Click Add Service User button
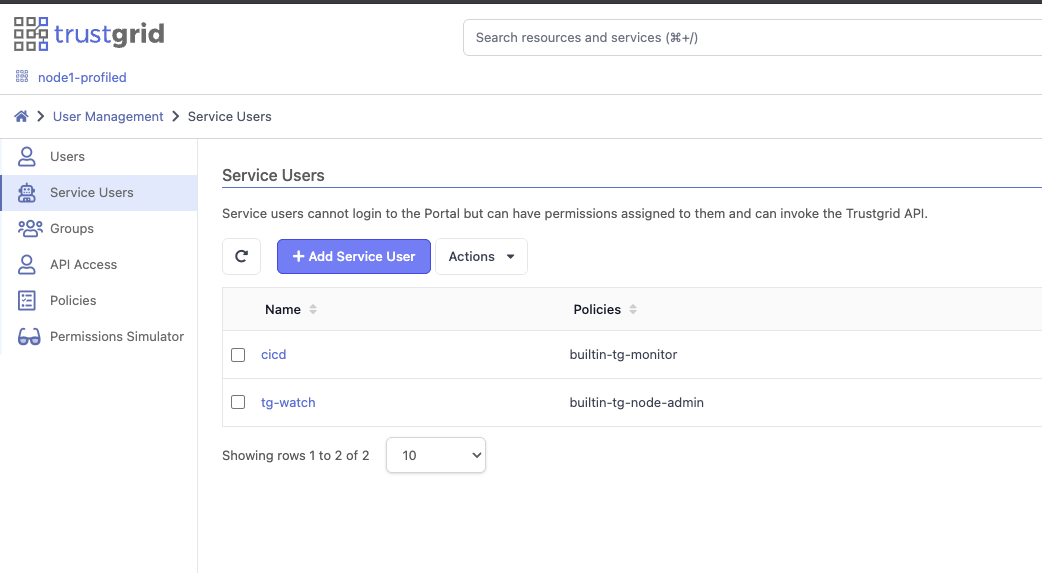1042x573 pixels. pos(353,256)
